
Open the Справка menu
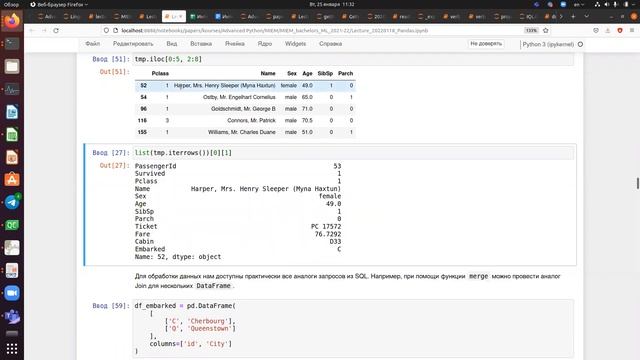331,44
